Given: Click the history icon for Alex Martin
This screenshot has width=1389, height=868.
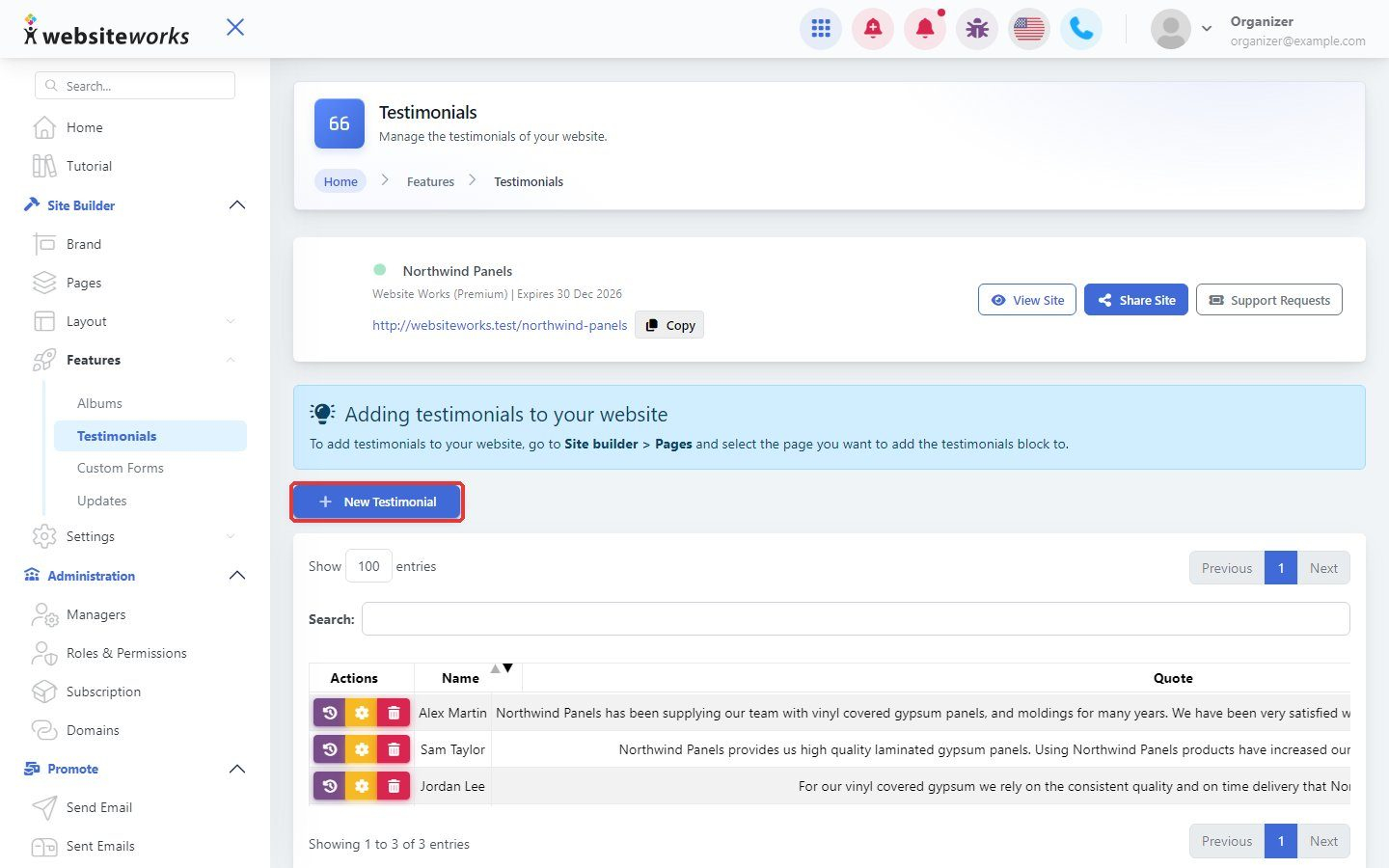Looking at the screenshot, I should point(330,713).
